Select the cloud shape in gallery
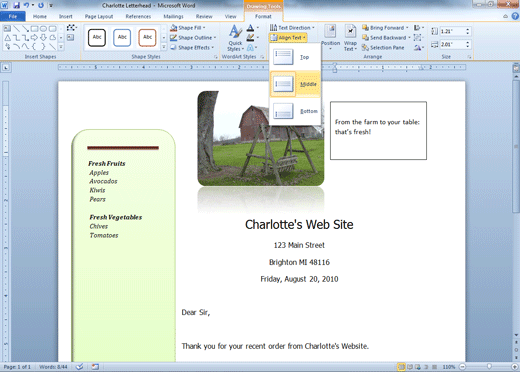 pyautogui.click(x=52, y=38)
